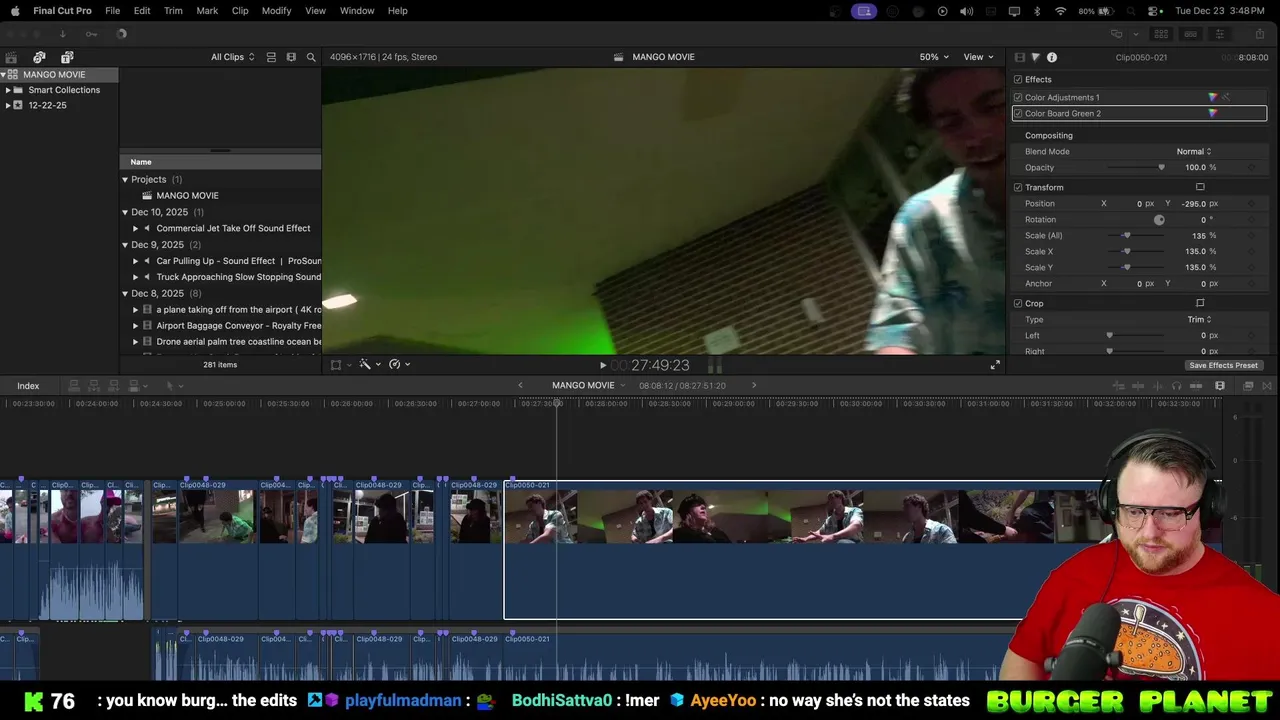Open browser search magnifier
The height and width of the screenshot is (720, 1280).
tap(311, 57)
